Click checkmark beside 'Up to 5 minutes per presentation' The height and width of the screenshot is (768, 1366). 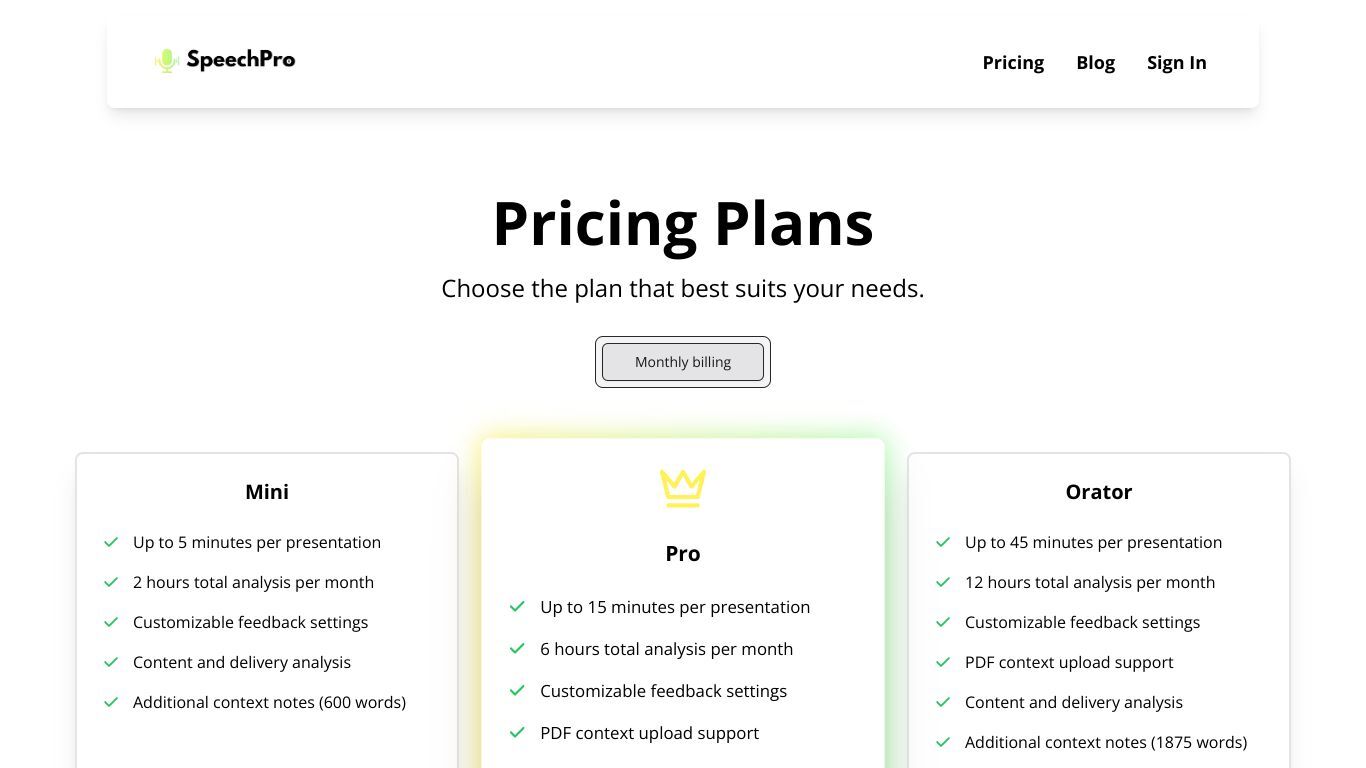tap(111, 542)
